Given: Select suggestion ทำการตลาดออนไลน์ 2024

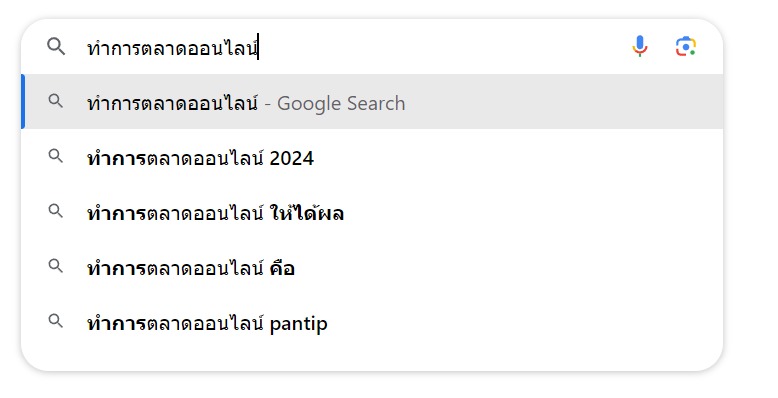Looking at the screenshot, I should 372,158.
